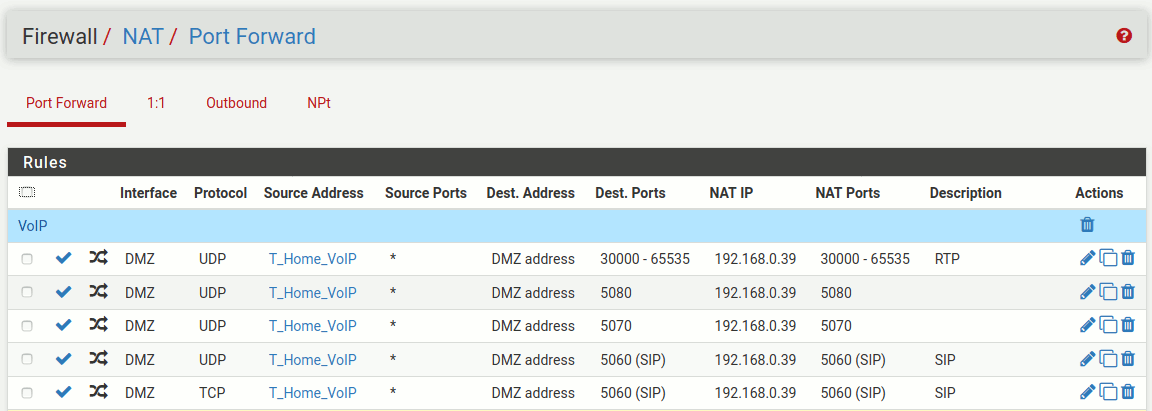Screen dimensions: 1152x411
Task: Select the port 5070 rule checkbox
Action: point(27,326)
